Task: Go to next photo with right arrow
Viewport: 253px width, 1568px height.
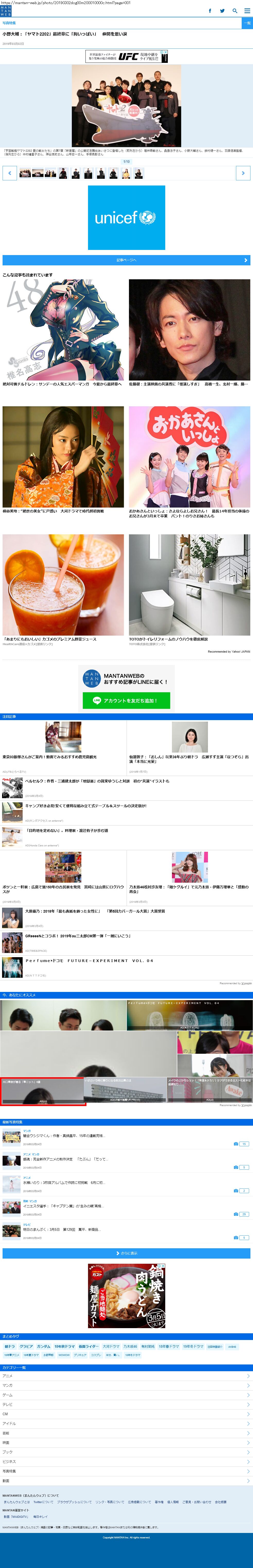Action: point(243,173)
